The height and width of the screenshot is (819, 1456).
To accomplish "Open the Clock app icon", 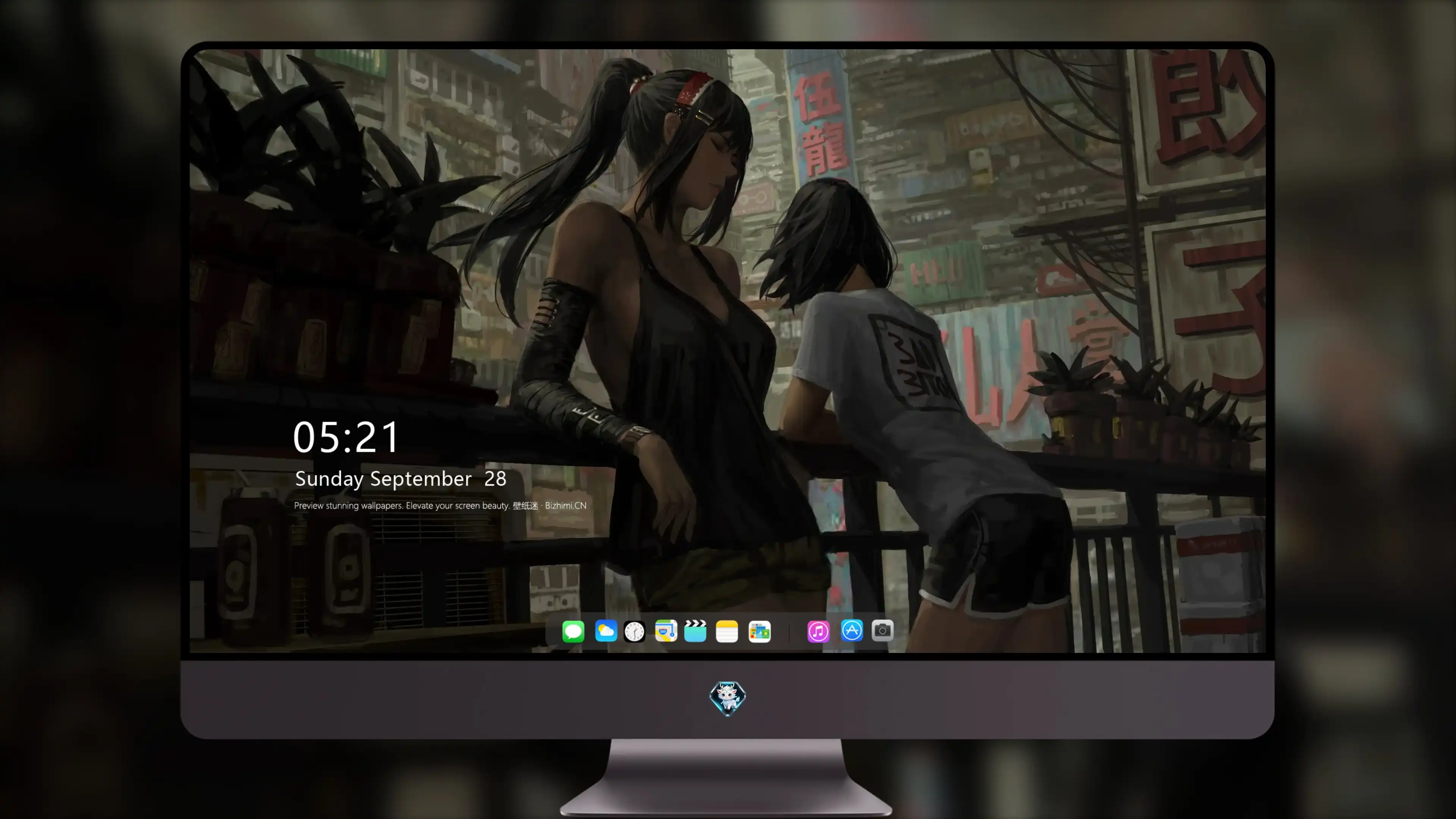I will 634,631.
